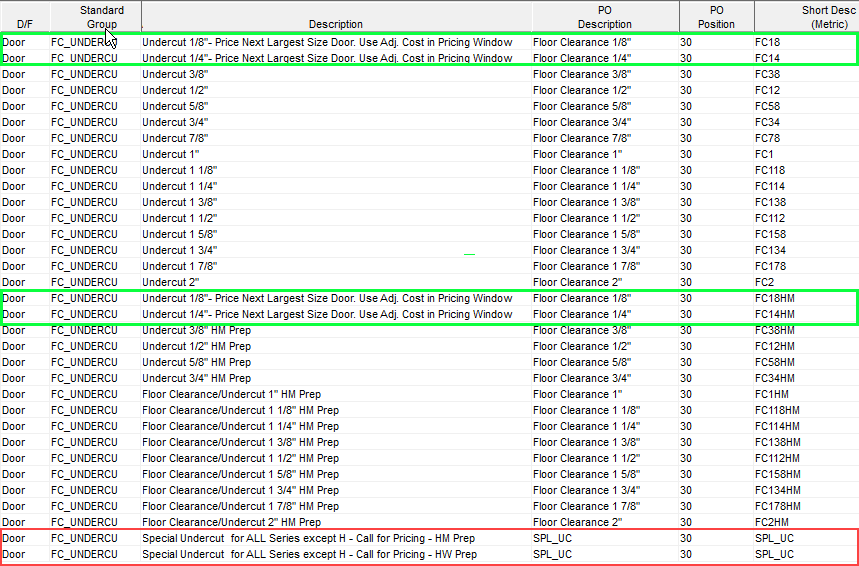The width and height of the screenshot is (859, 566).
Task: Select the FC2HM short description cell
Action: pos(805,522)
